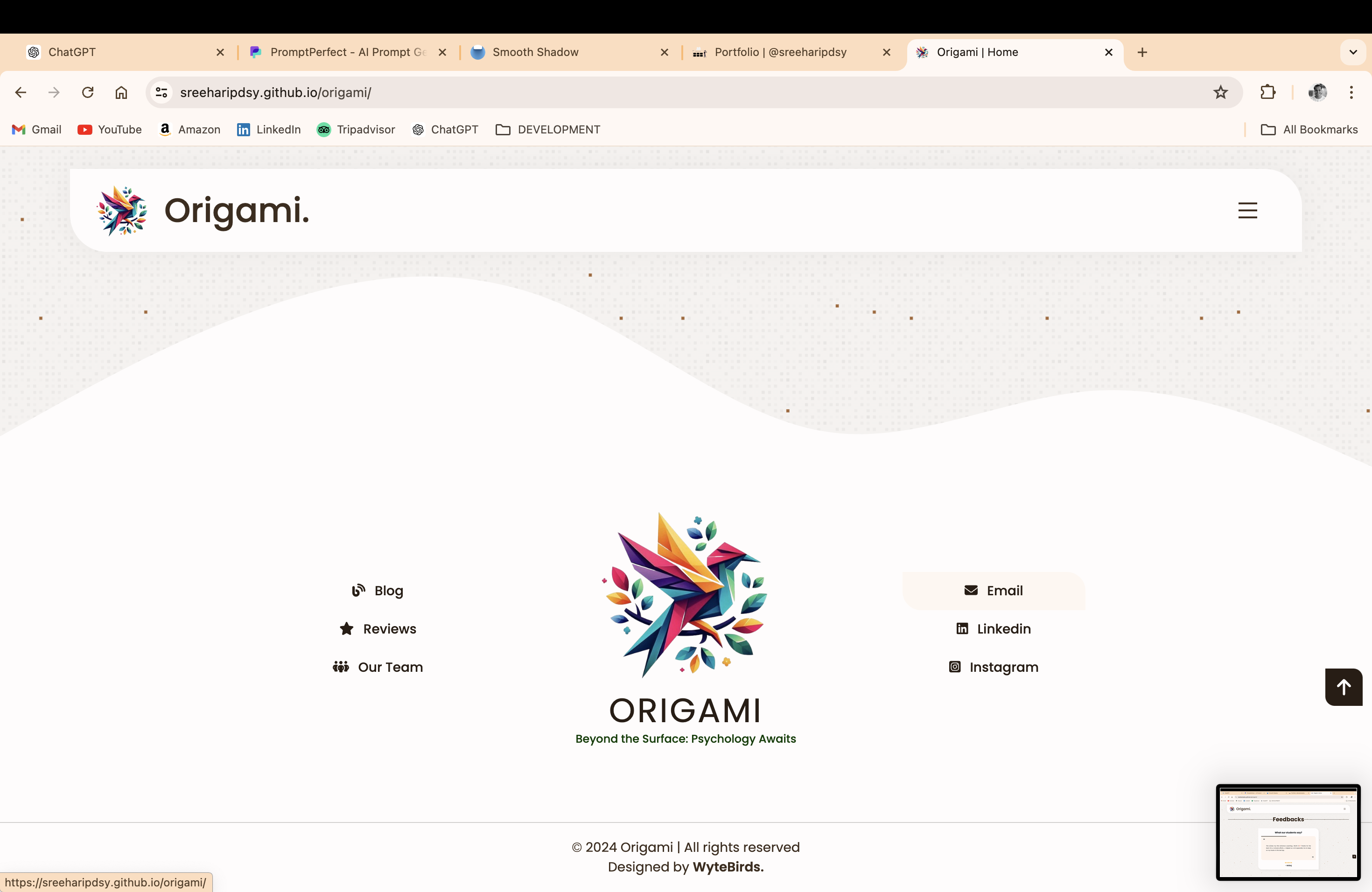
Task: Click the Instagram footer link
Action: tap(993, 667)
